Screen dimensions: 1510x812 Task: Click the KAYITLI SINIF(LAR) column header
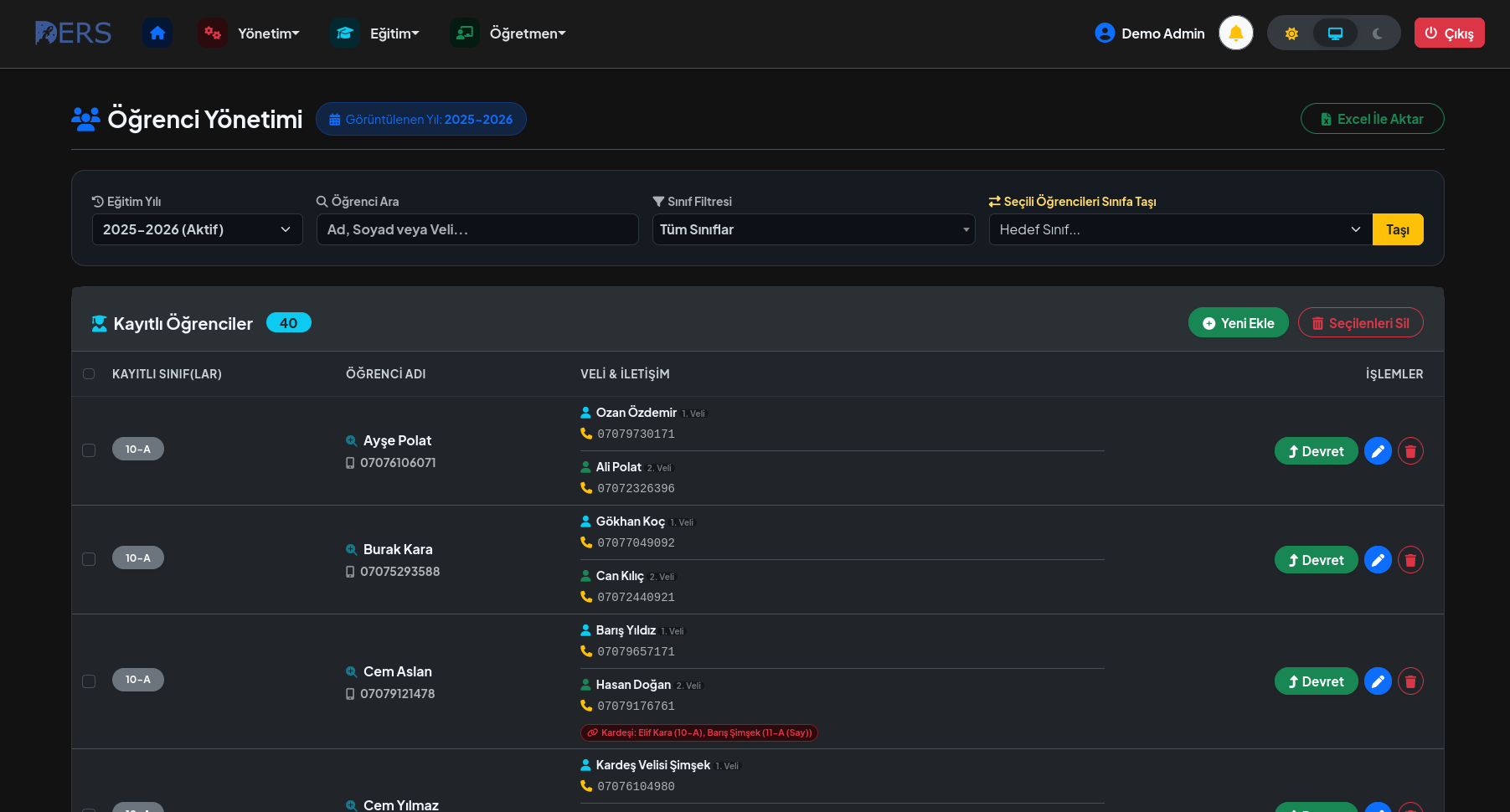167,374
